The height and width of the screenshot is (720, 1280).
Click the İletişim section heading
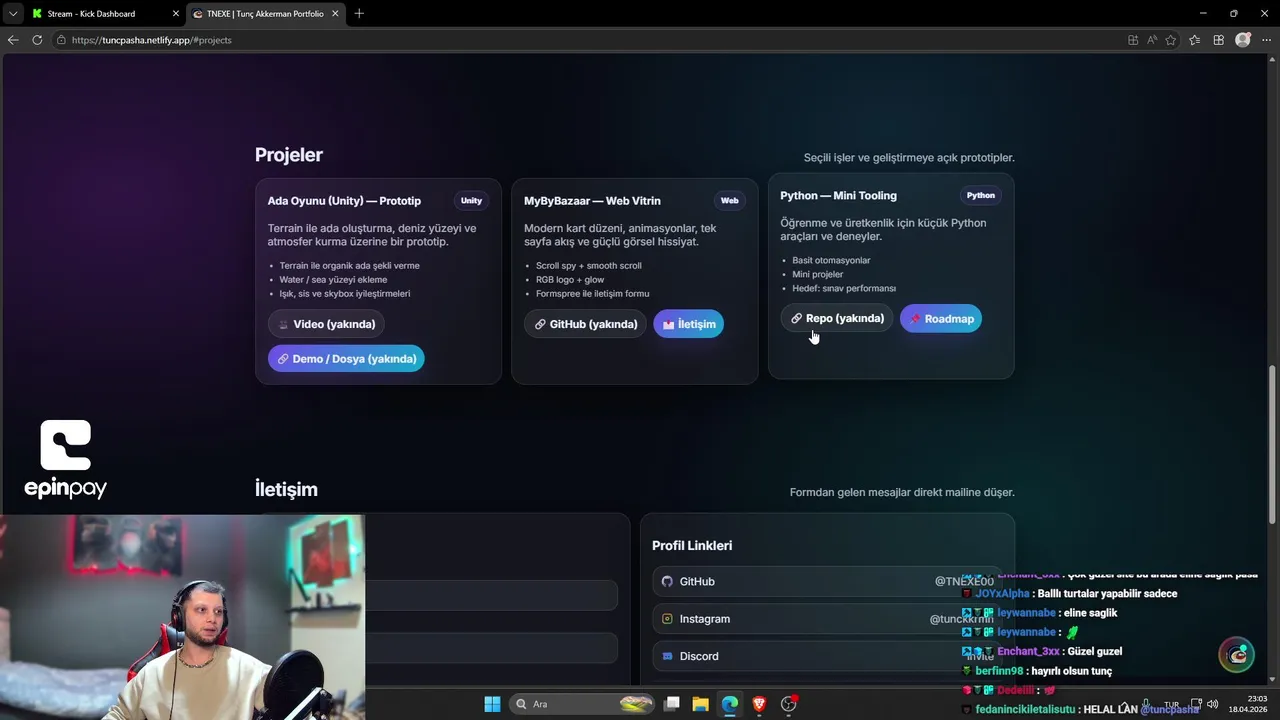286,489
